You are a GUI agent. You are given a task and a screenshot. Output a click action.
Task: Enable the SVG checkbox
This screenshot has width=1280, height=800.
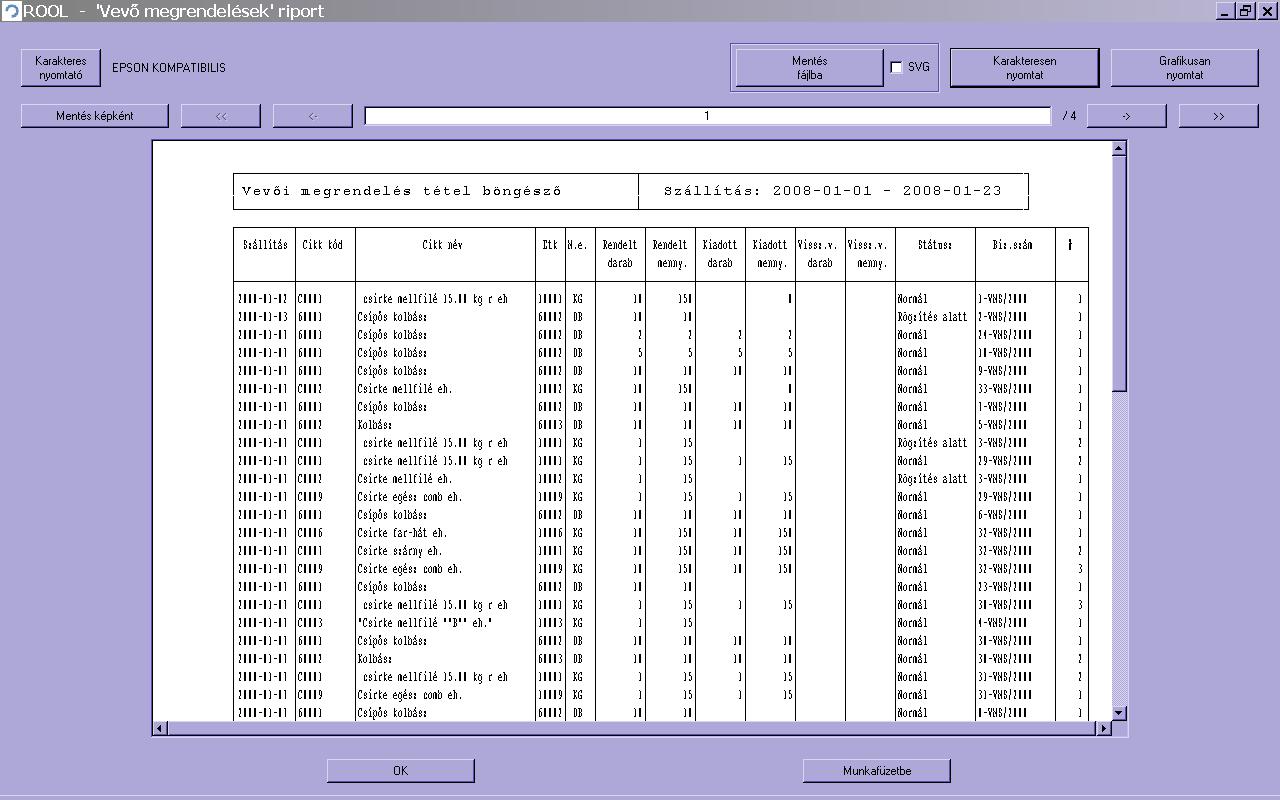tap(896, 68)
